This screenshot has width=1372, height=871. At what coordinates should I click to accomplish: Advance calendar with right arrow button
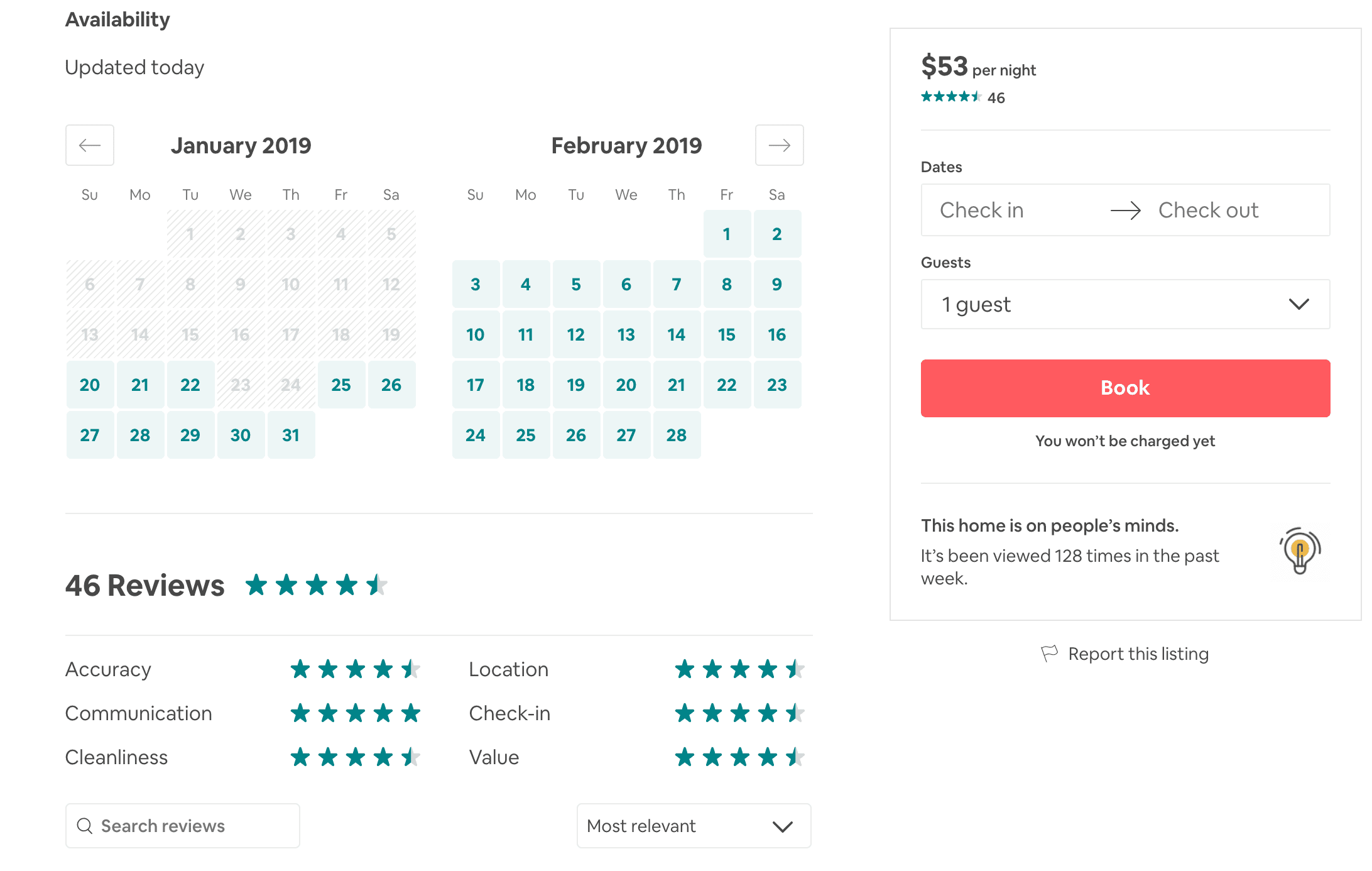pyautogui.click(x=779, y=145)
